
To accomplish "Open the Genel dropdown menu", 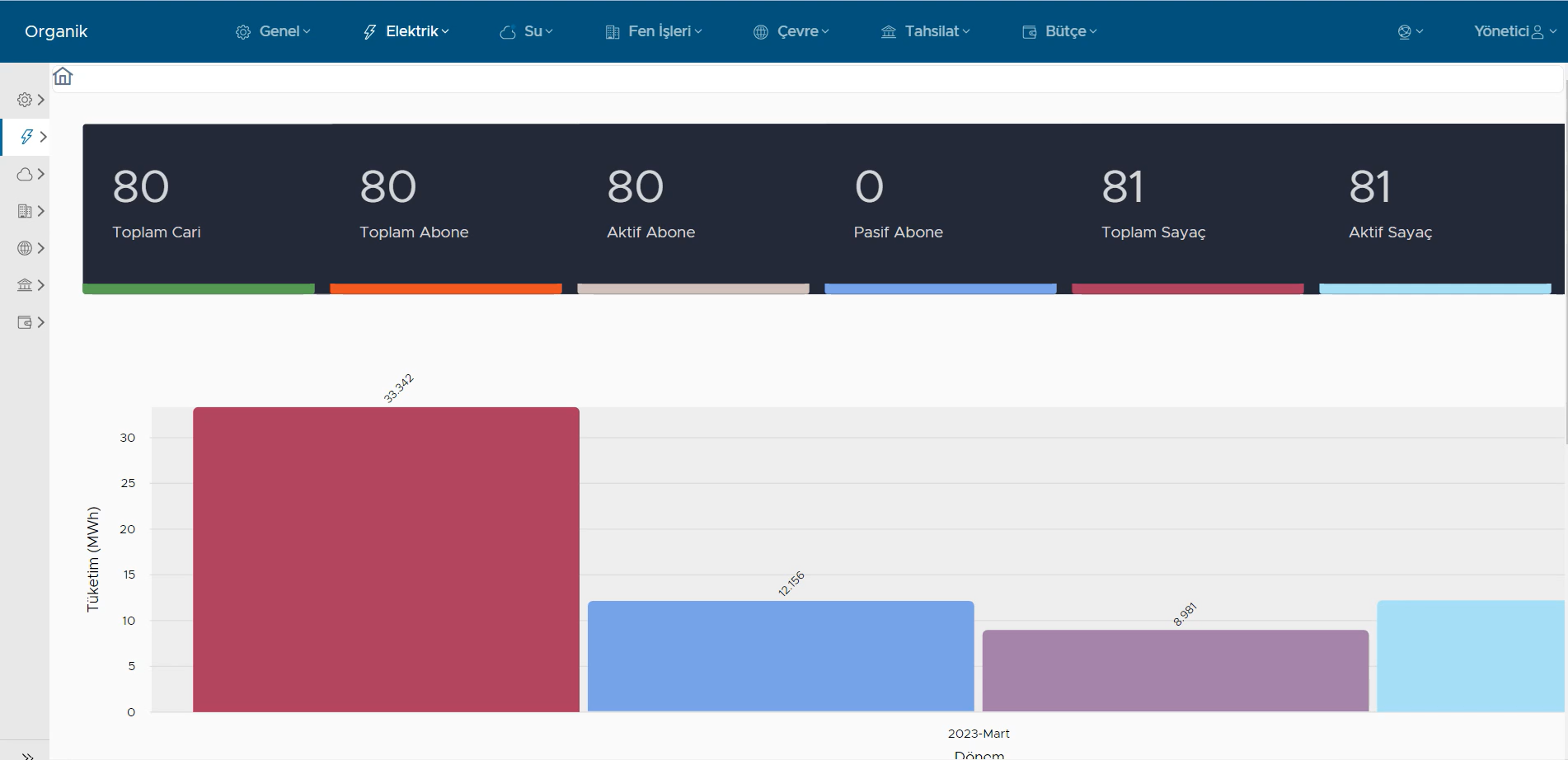I will [273, 31].
